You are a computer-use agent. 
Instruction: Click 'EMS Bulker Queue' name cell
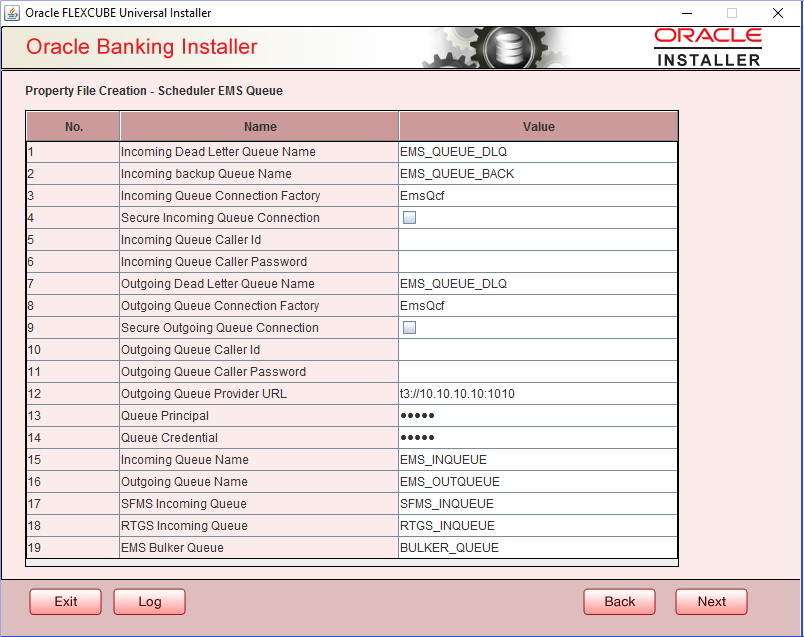259,548
